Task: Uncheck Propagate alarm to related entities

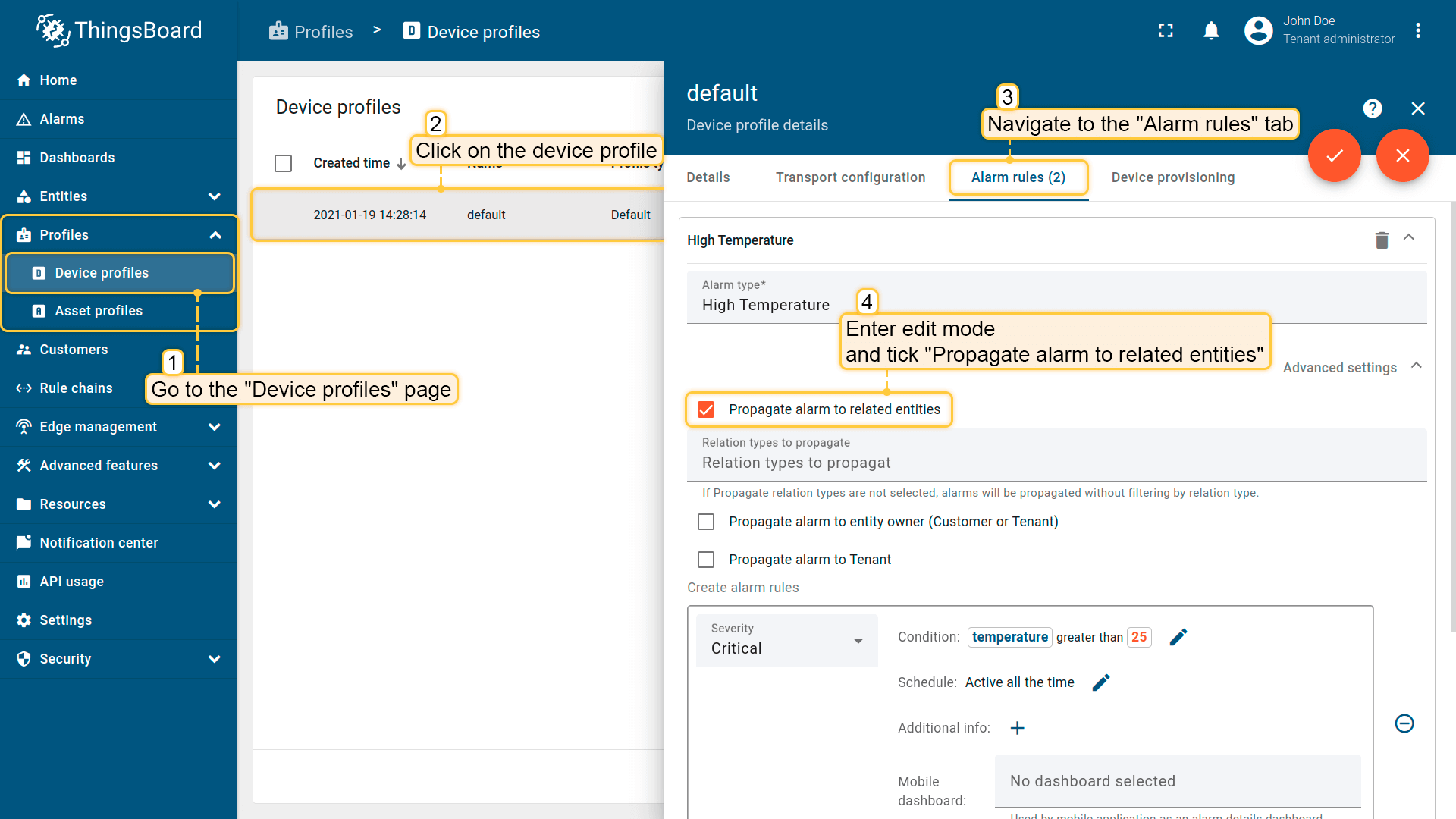Action: coord(706,409)
